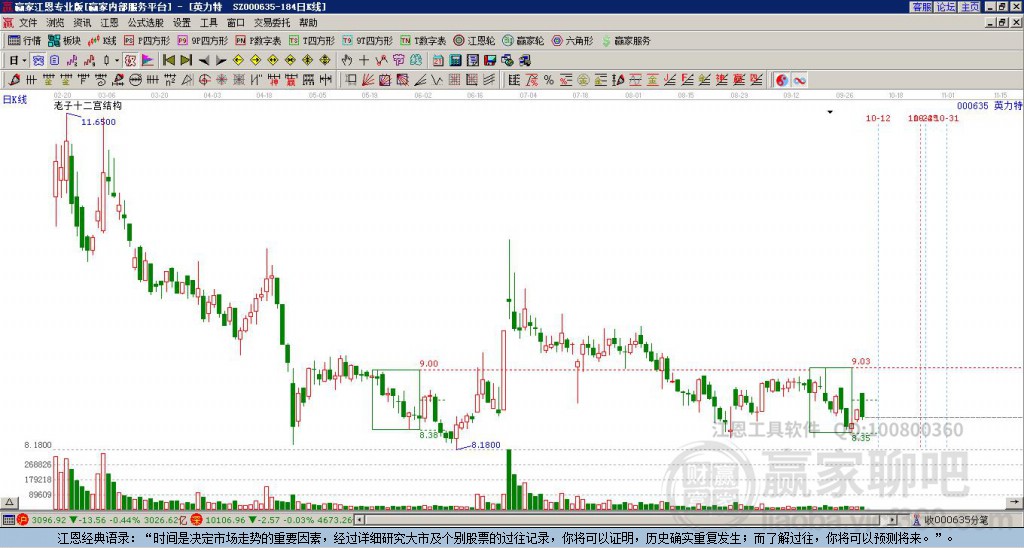Viewport: 1024px width, 548px height.
Task: Open the 窗口 menu
Action: click(236, 23)
